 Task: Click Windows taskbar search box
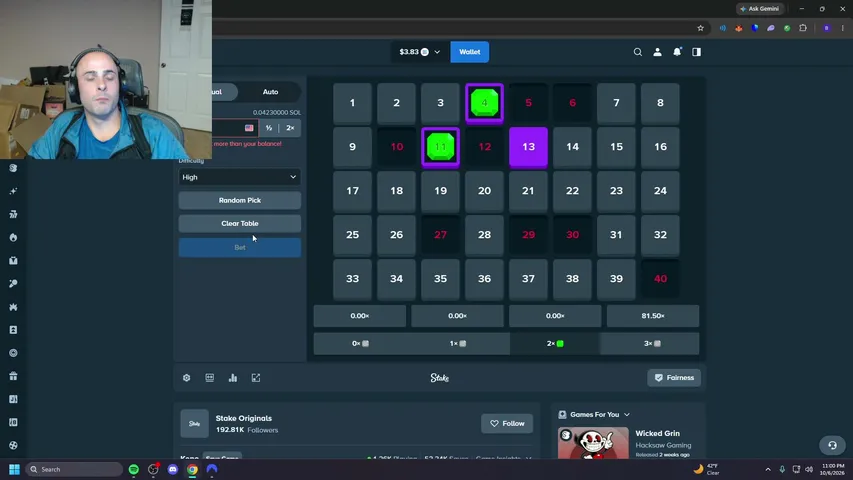click(74, 469)
